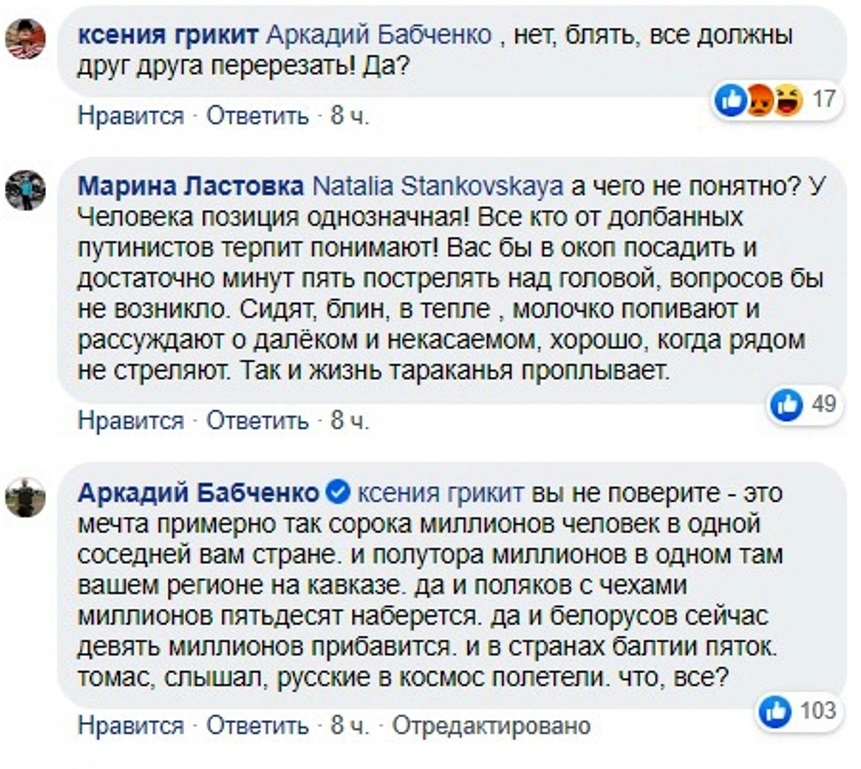Open the tagged Natalia Stankovskaya profile link

(x=438, y=187)
